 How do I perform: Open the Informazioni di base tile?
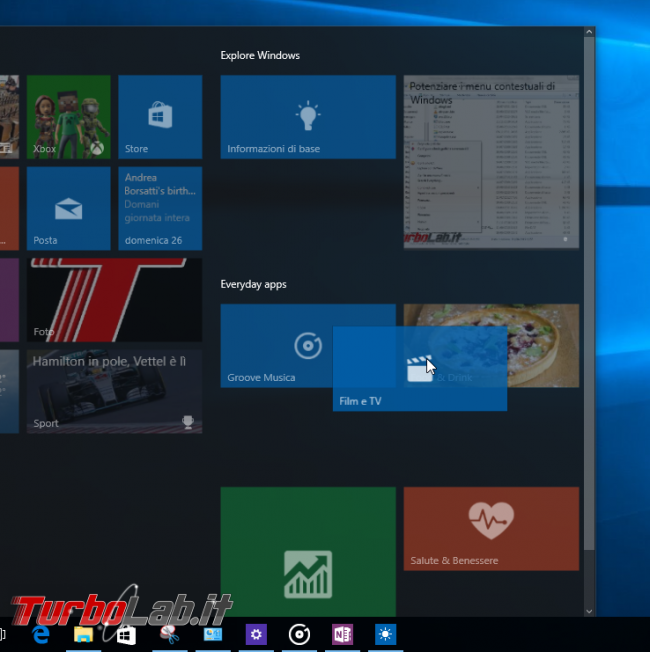[x=308, y=117]
